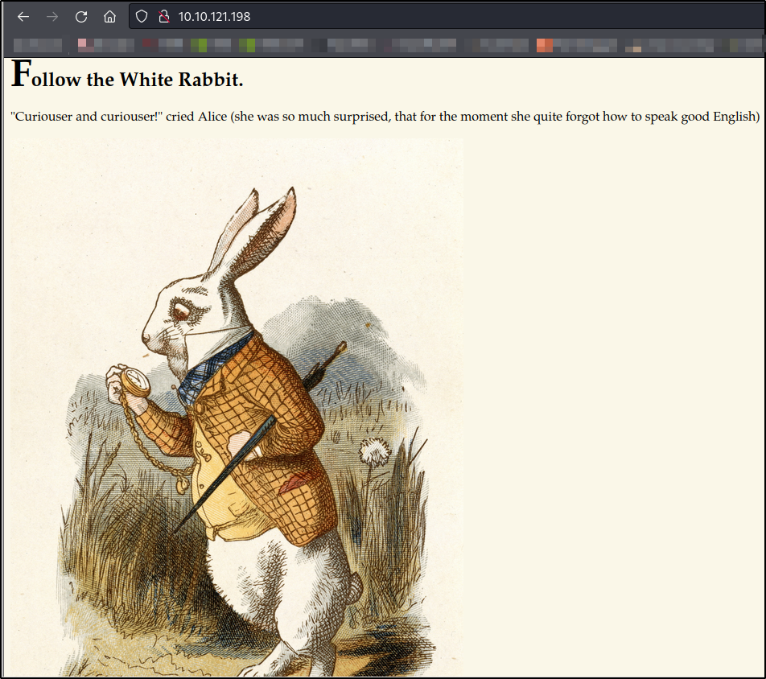Reload the page with the refresh icon
This screenshot has height=679, width=766.
pos(81,17)
